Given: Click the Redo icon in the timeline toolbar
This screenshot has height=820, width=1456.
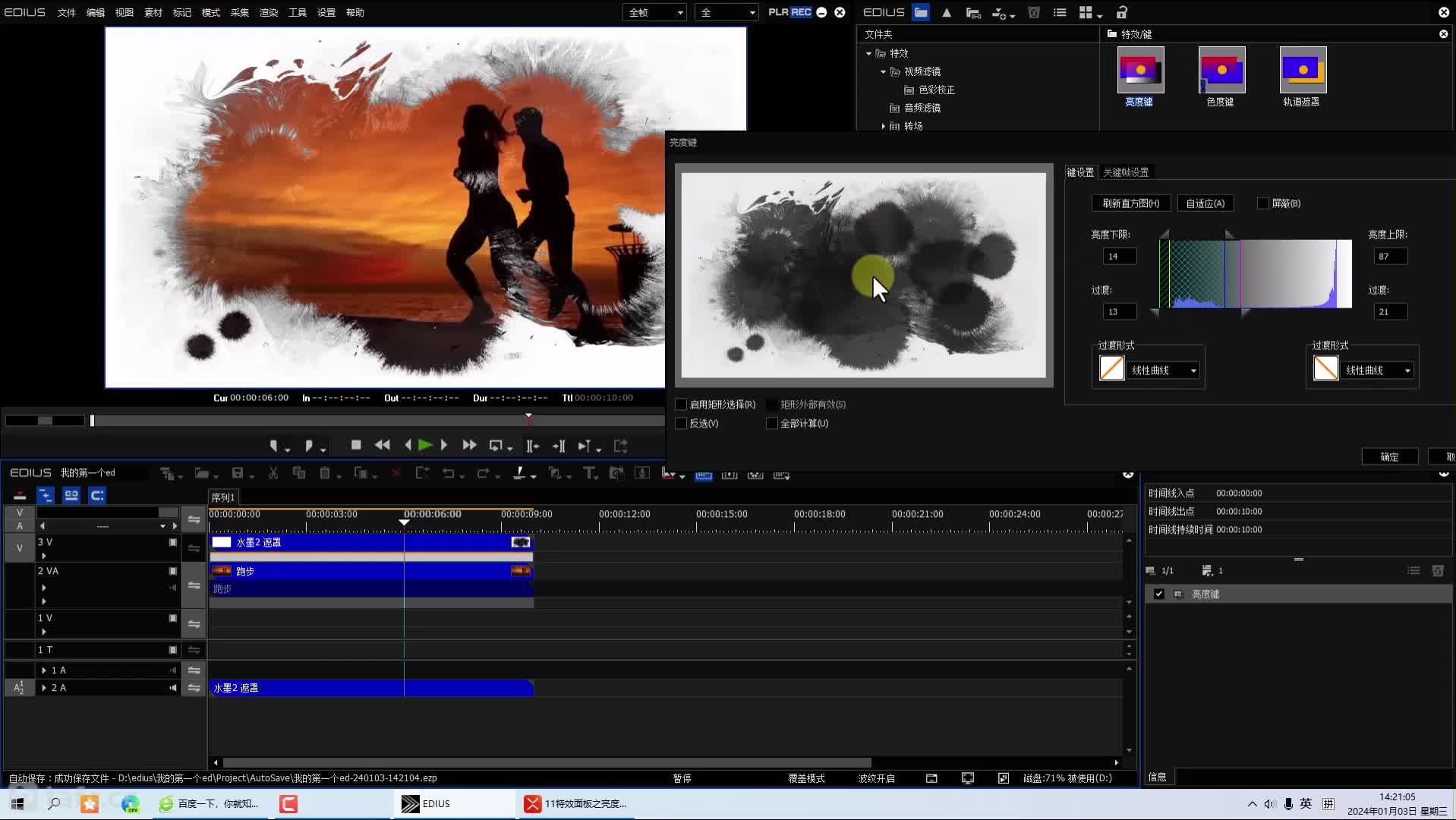Looking at the screenshot, I should click(483, 473).
